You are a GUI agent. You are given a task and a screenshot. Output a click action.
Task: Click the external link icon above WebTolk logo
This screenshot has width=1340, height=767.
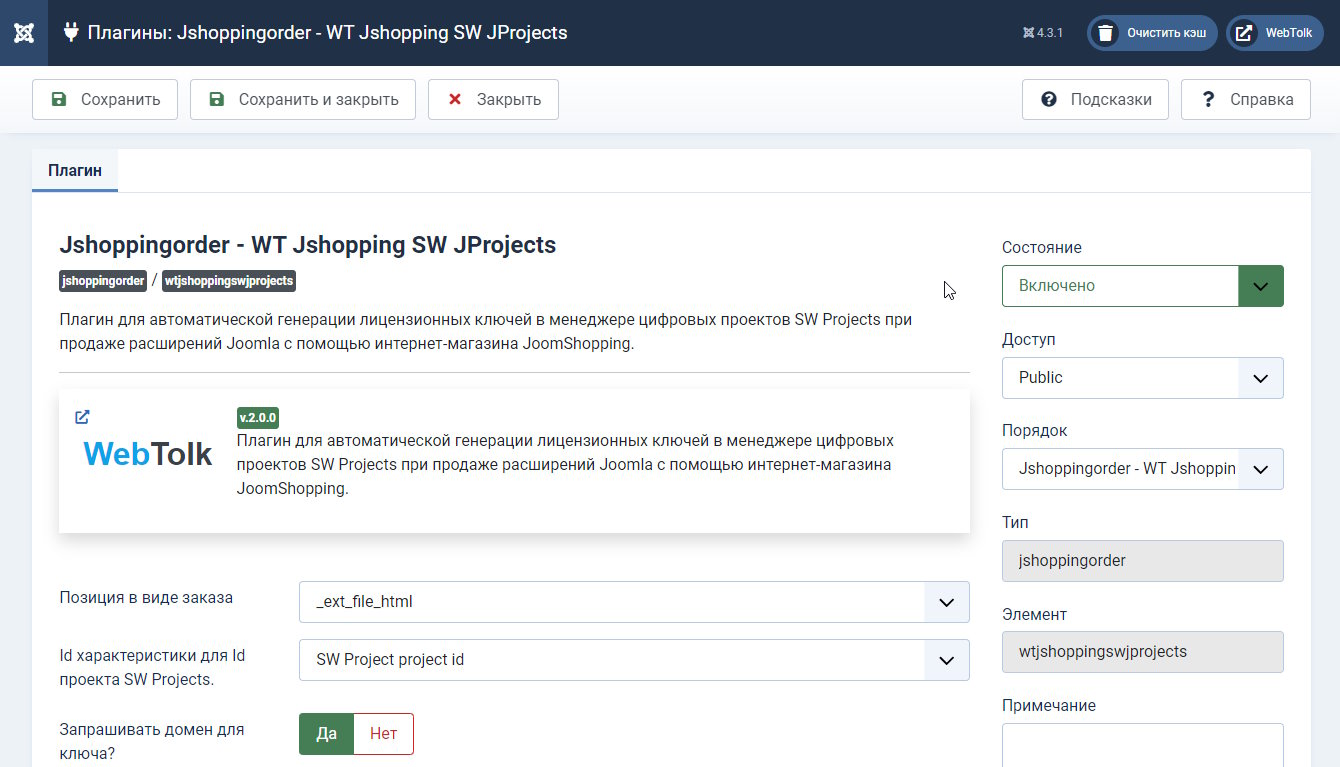[x=82, y=417]
